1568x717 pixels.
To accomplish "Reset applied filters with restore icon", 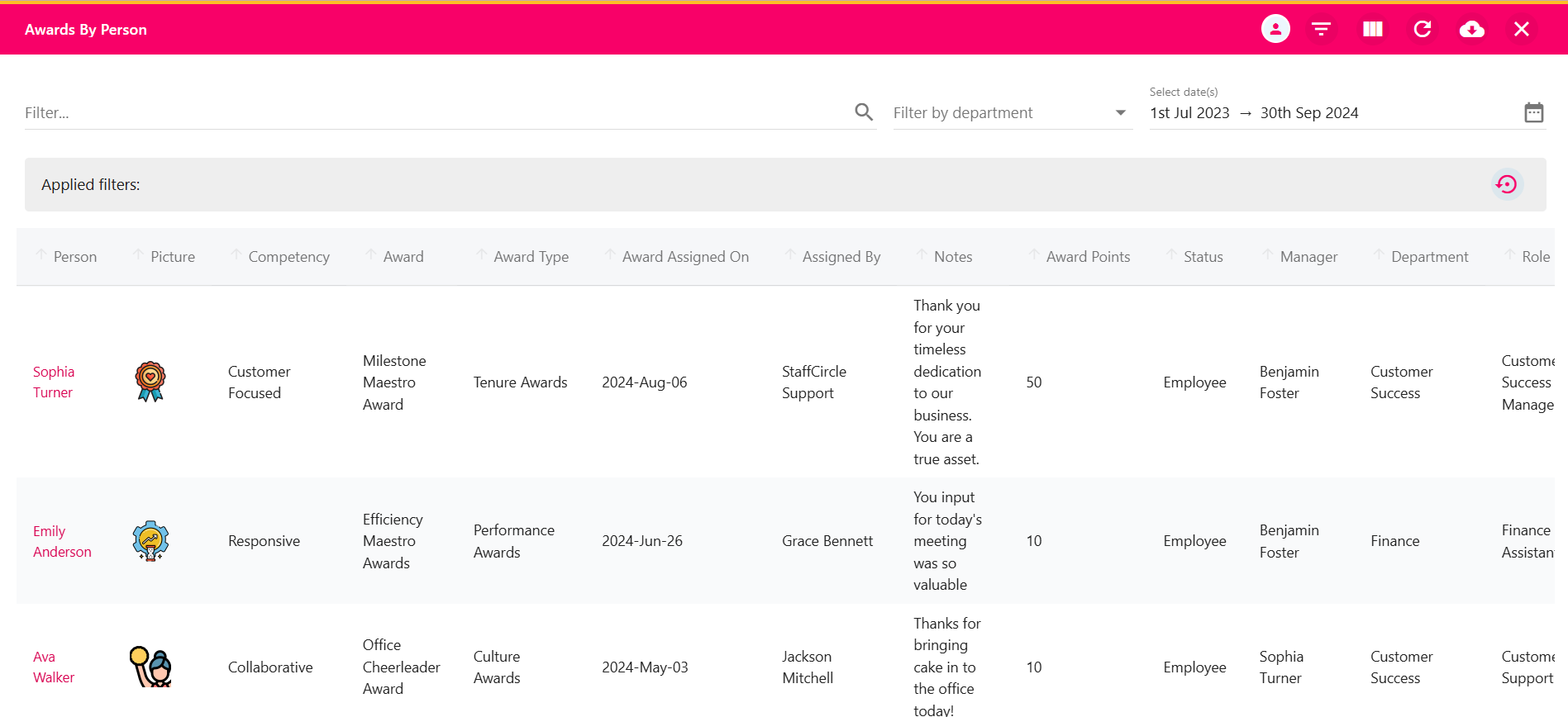I will 1506,184.
